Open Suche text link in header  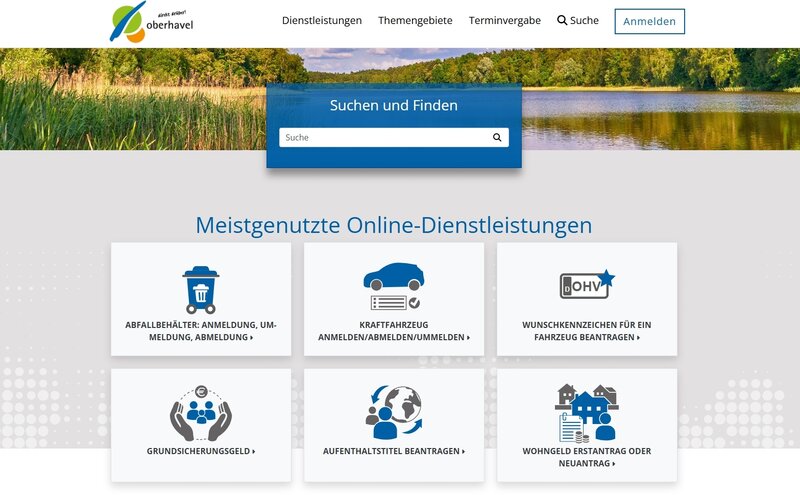pyautogui.click(x=584, y=20)
